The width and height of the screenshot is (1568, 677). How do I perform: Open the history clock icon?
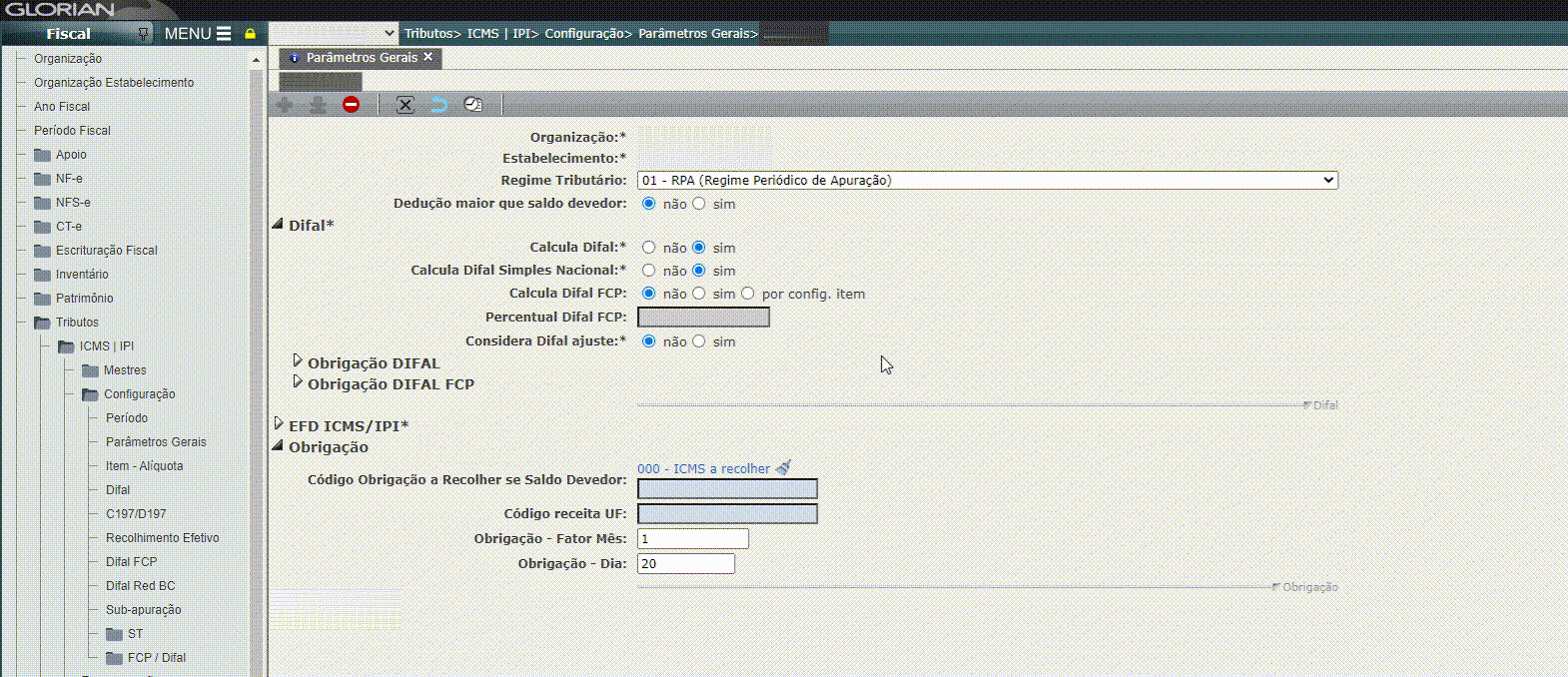click(472, 105)
